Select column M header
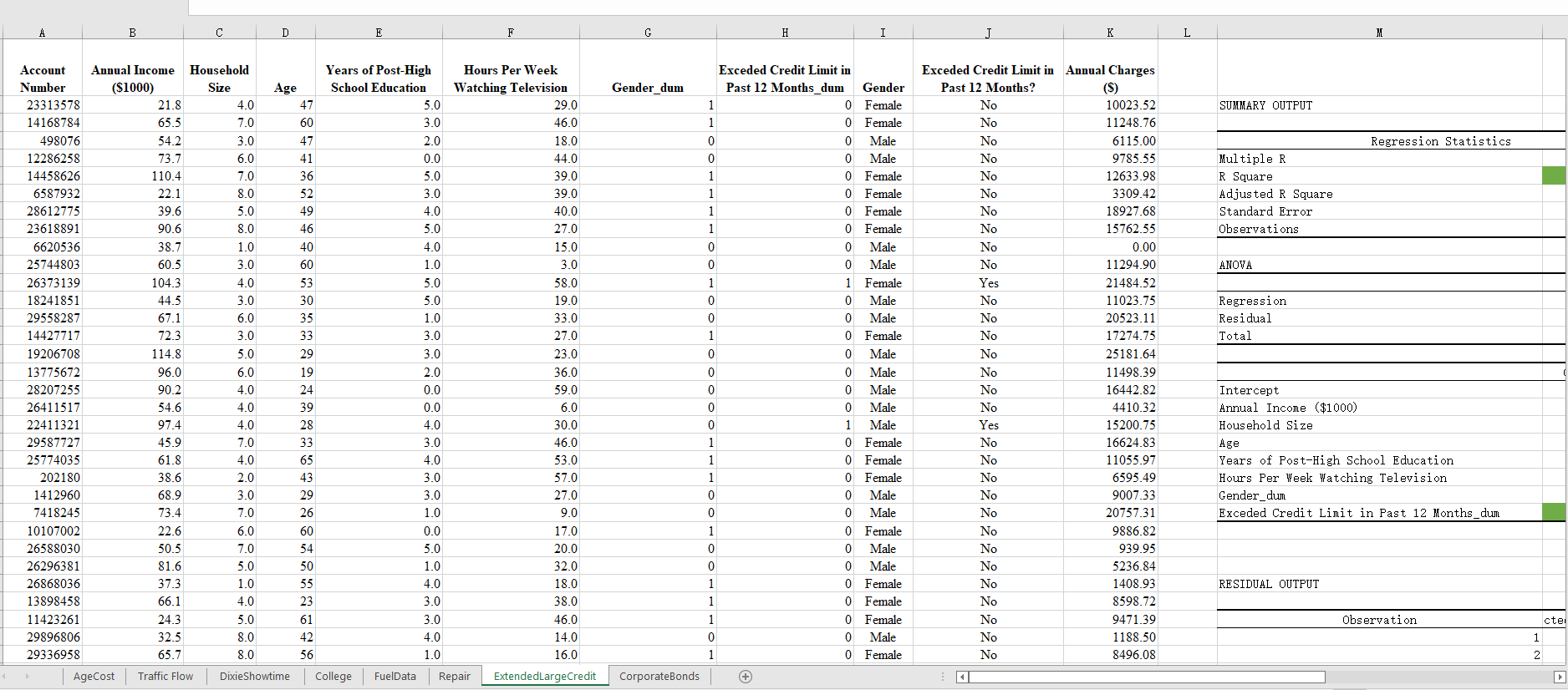Image resolution: width=1568 pixels, height=690 pixels. pyautogui.click(x=1379, y=33)
